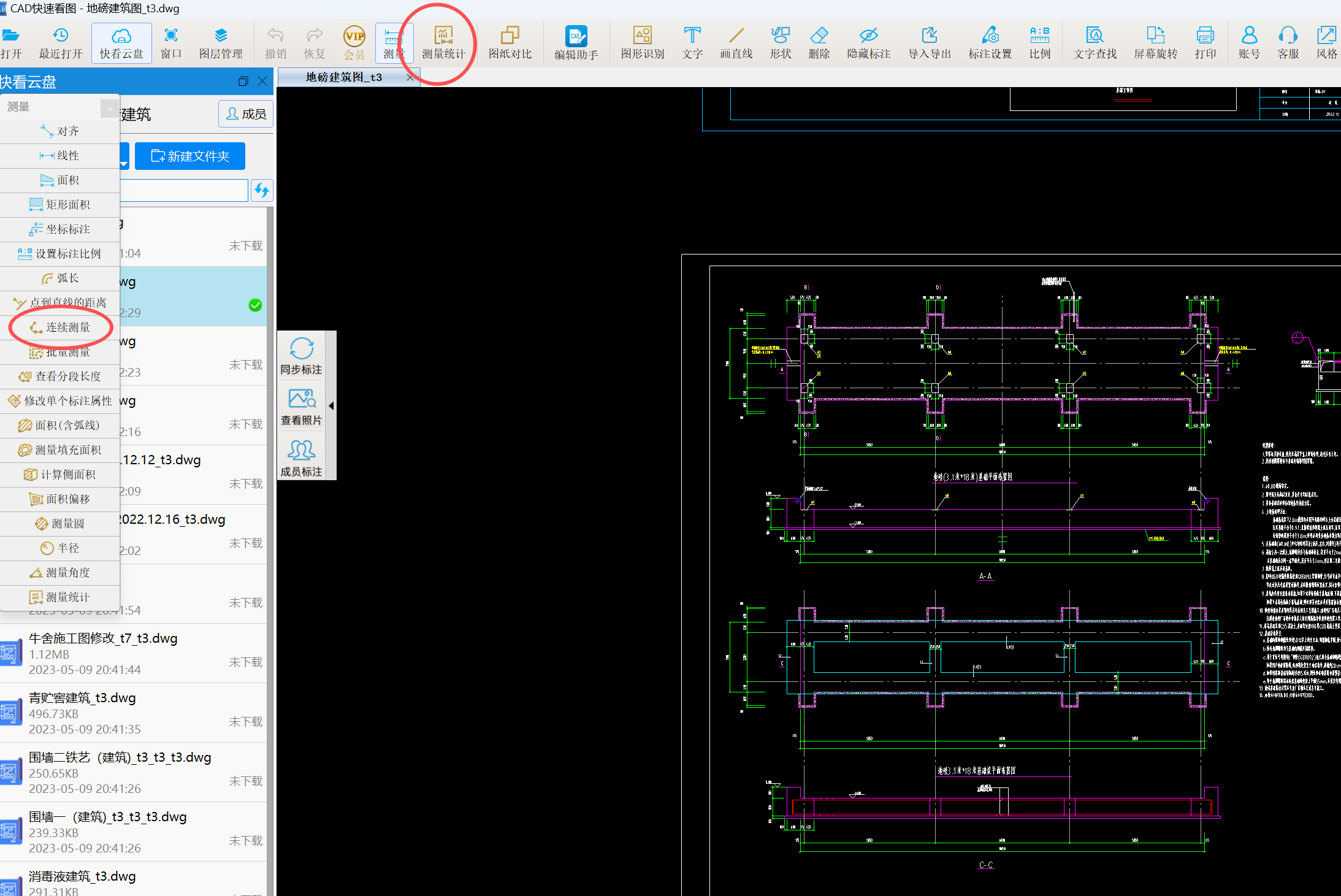Click the 隐藏标注 hide annotations icon
This screenshot has height=896, width=1341.
coord(868,43)
